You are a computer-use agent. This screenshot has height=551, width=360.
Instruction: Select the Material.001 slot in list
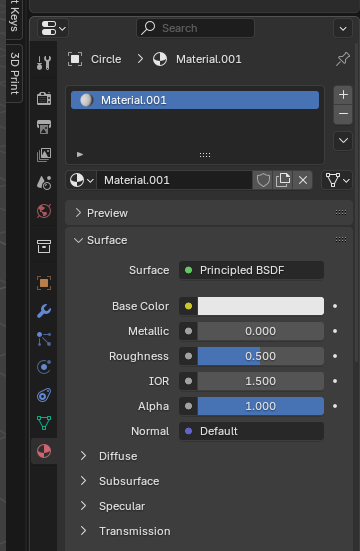click(x=195, y=100)
